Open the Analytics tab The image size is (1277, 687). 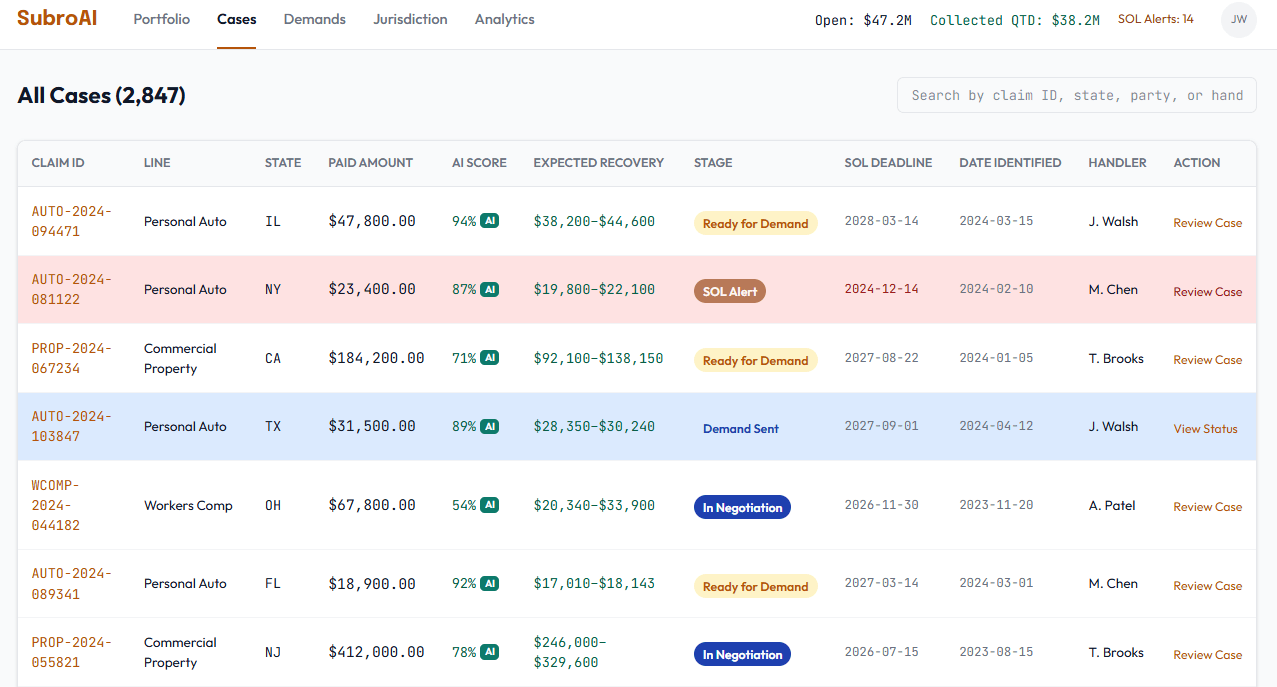[x=505, y=19]
